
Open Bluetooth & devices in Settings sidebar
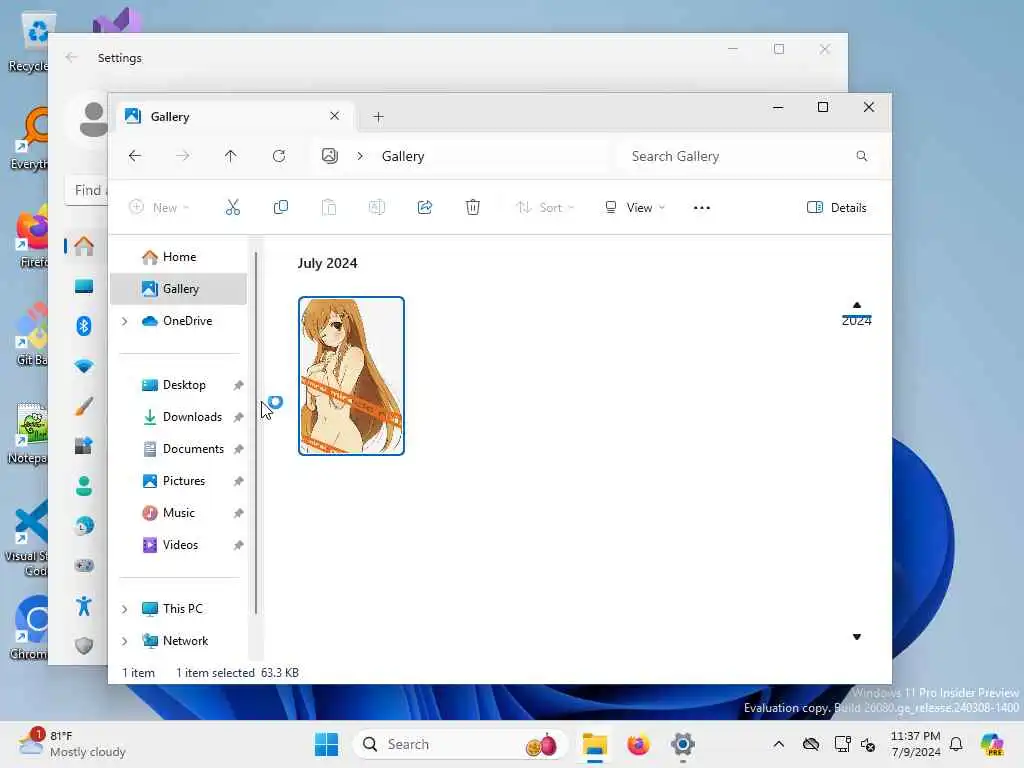pyautogui.click(x=84, y=326)
